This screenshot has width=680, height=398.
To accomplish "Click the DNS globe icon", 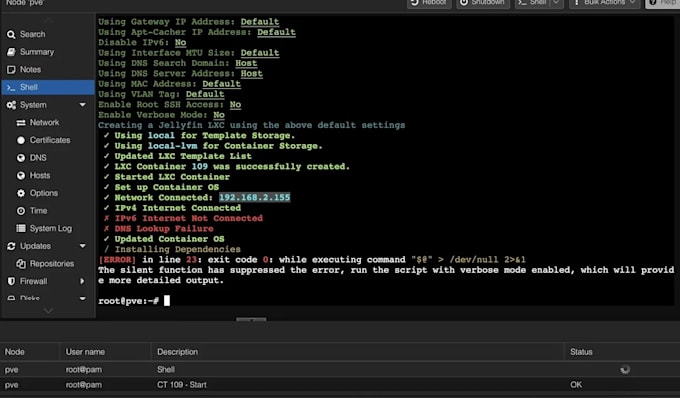I will click(21, 158).
